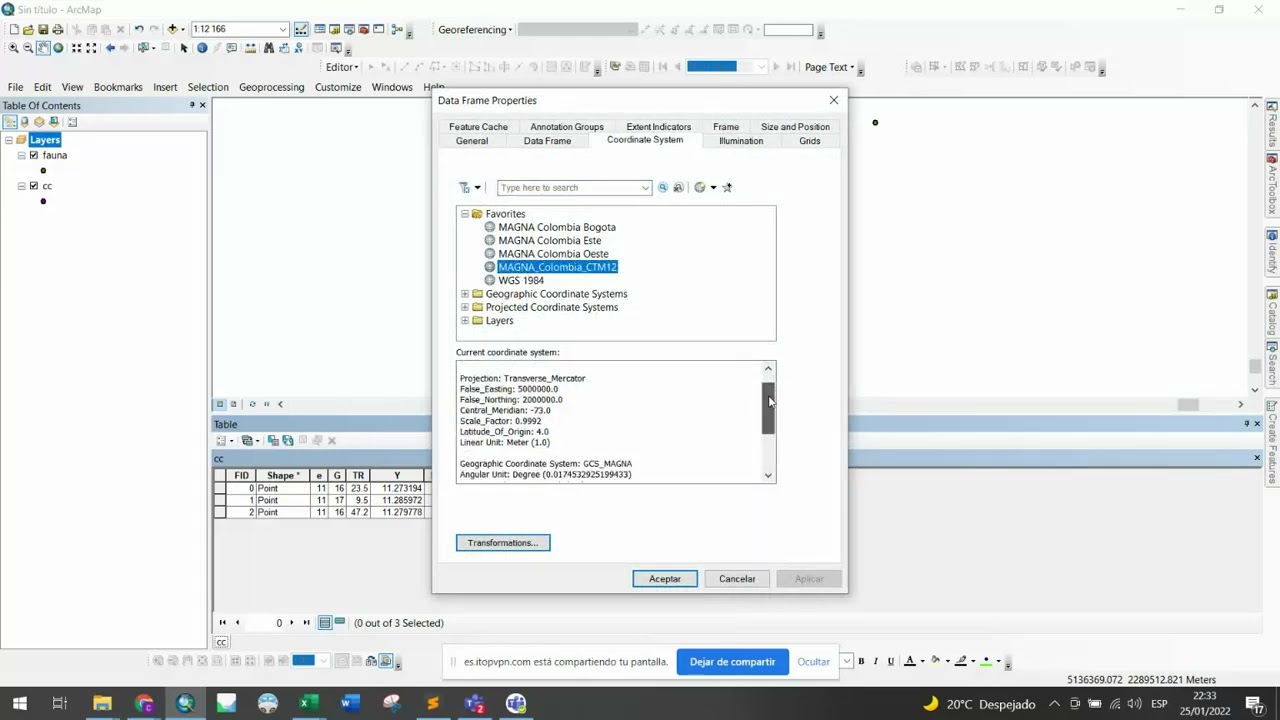Viewport: 1280px width, 720px height.
Task: Click the Print icon in the standard toolbar
Action: 57,30
